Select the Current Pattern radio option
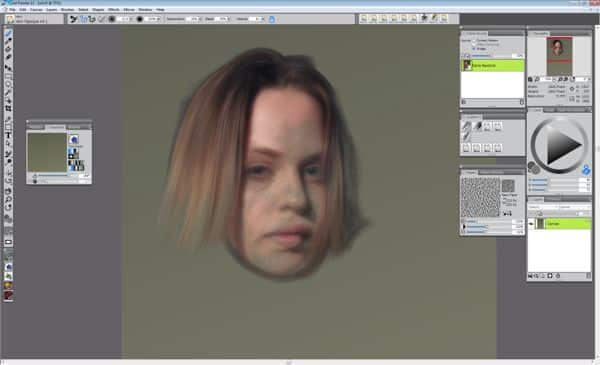 pyautogui.click(x=474, y=40)
